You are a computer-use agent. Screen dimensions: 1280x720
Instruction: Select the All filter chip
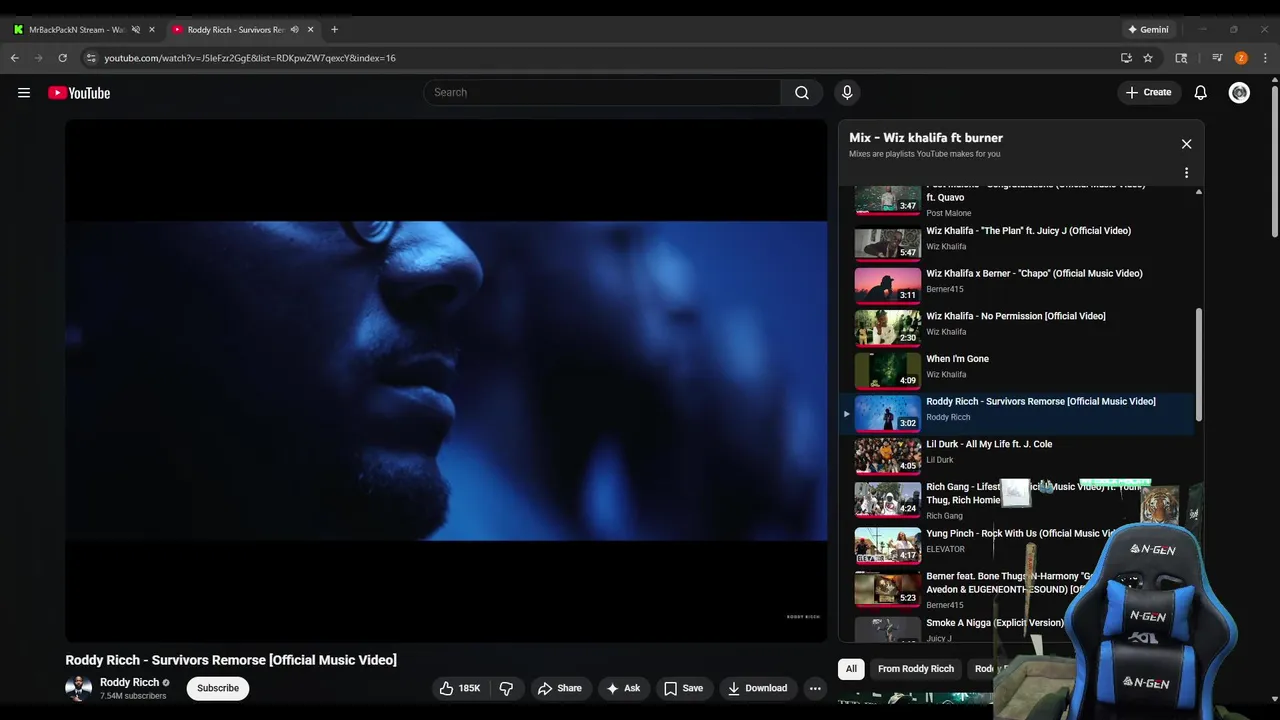(x=851, y=669)
